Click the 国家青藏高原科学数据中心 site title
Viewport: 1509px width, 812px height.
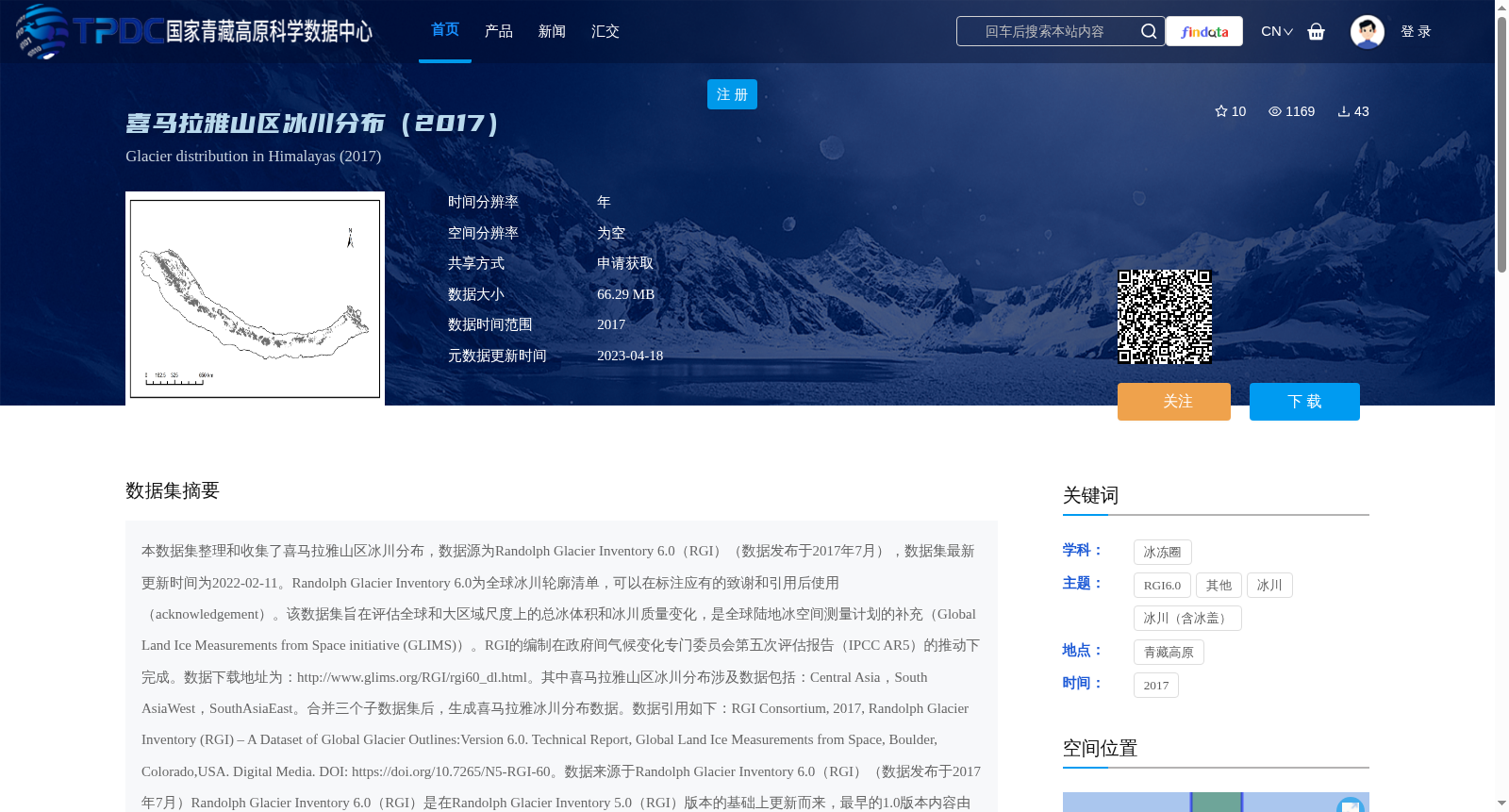click(269, 31)
